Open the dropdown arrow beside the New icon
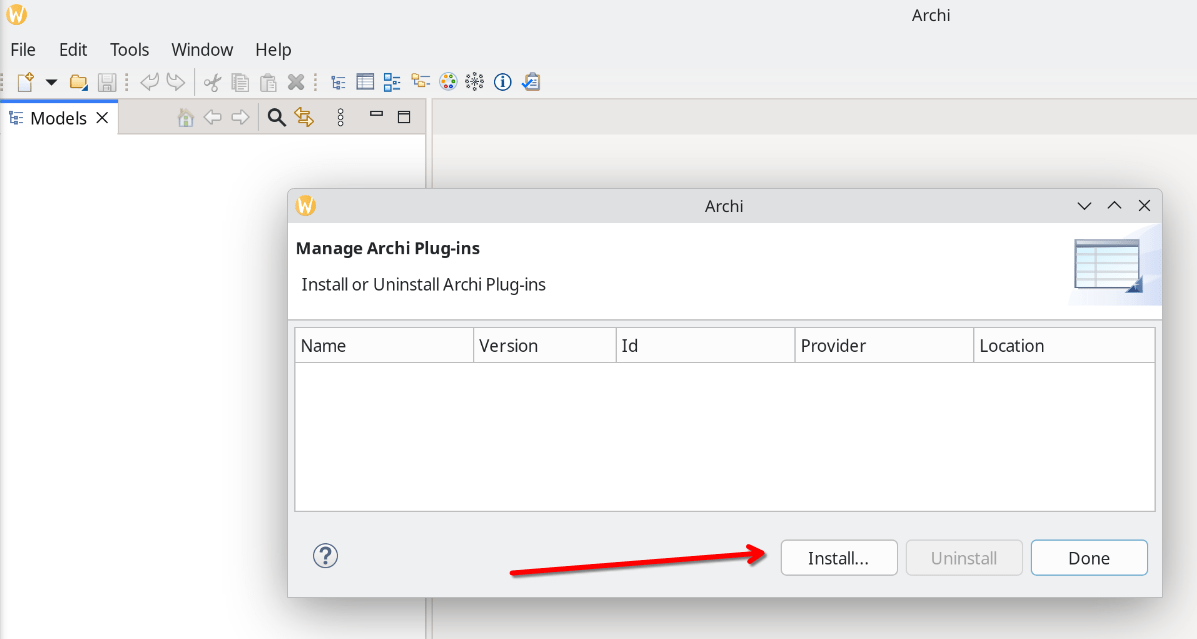This screenshot has width=1197, height=639. (x=51, y=82)
